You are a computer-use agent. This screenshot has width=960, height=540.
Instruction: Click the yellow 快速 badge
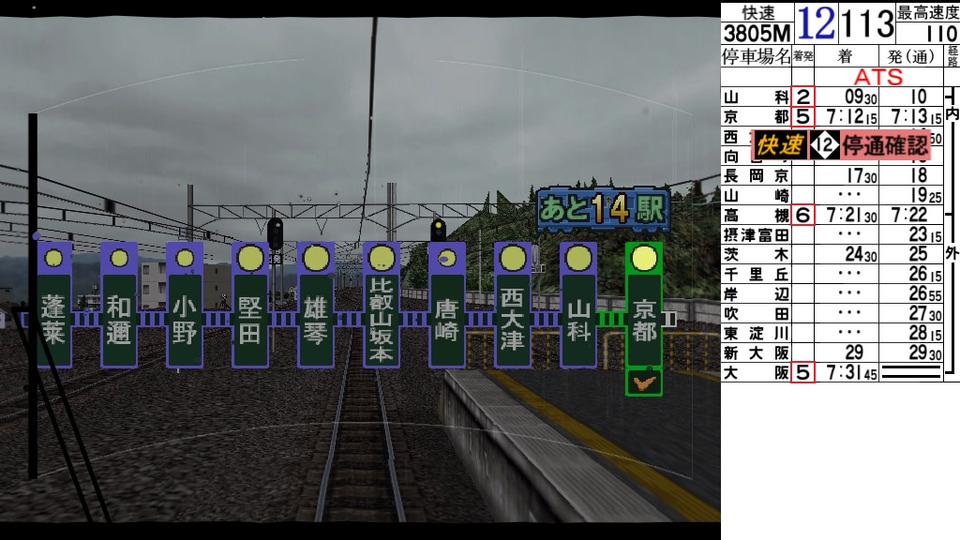(779, 146)
